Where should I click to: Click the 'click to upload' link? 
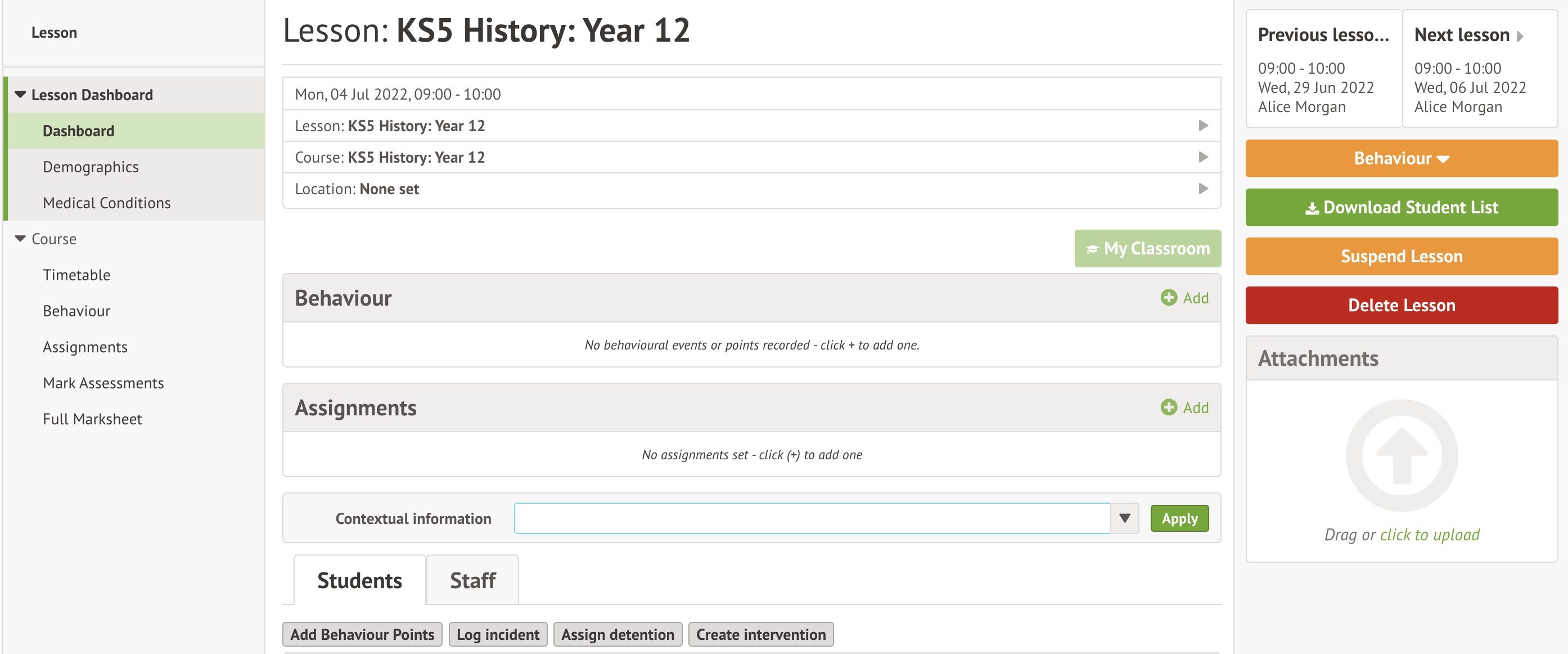[1429, 535]
